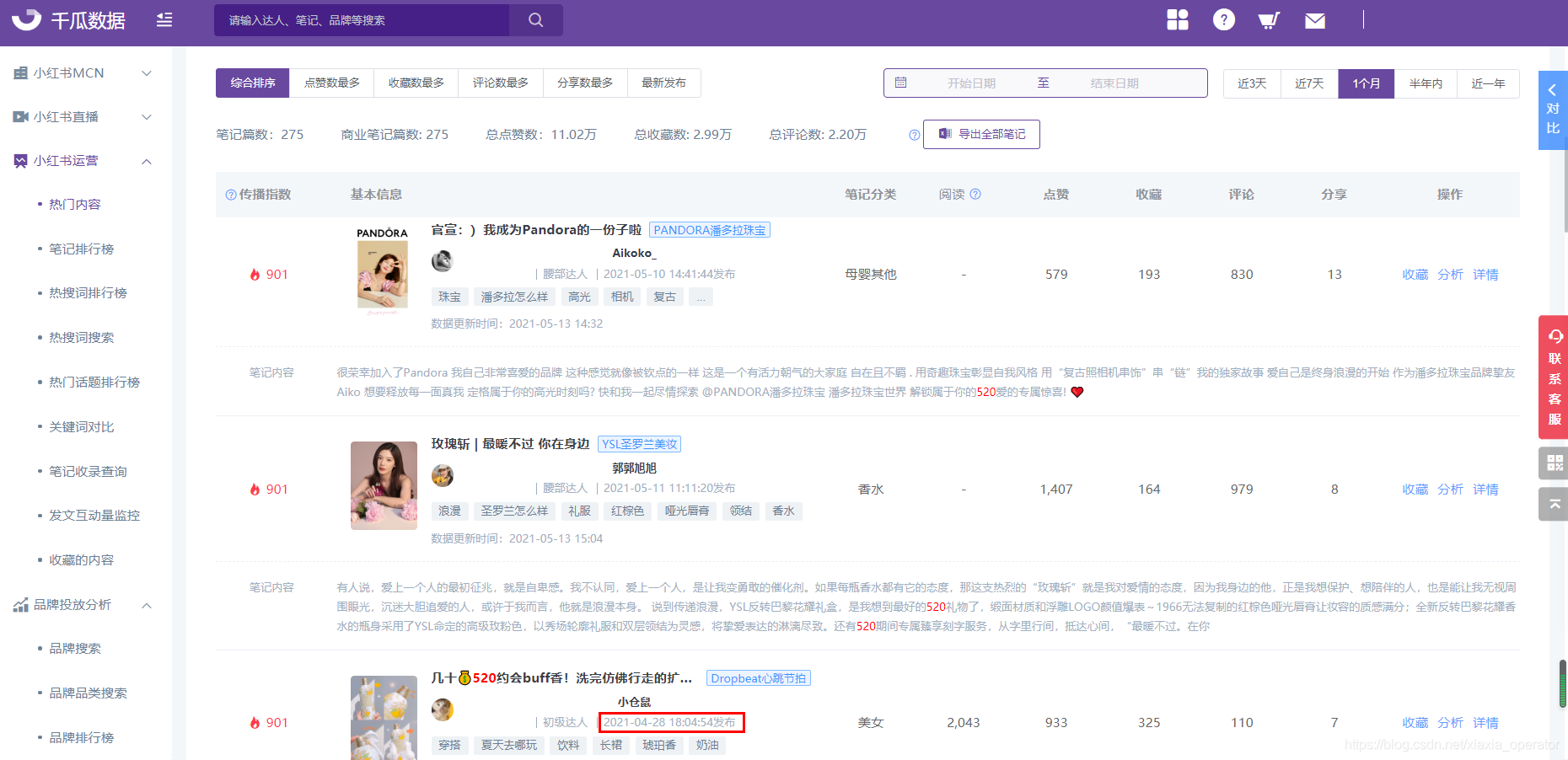Click the YSL圣罗兰美妆 brand tag
Screen dimensions: 1568x760
(640, 444)
